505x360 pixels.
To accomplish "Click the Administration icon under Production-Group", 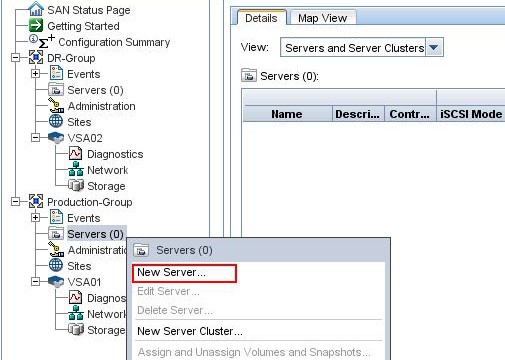I will [56, 249].
